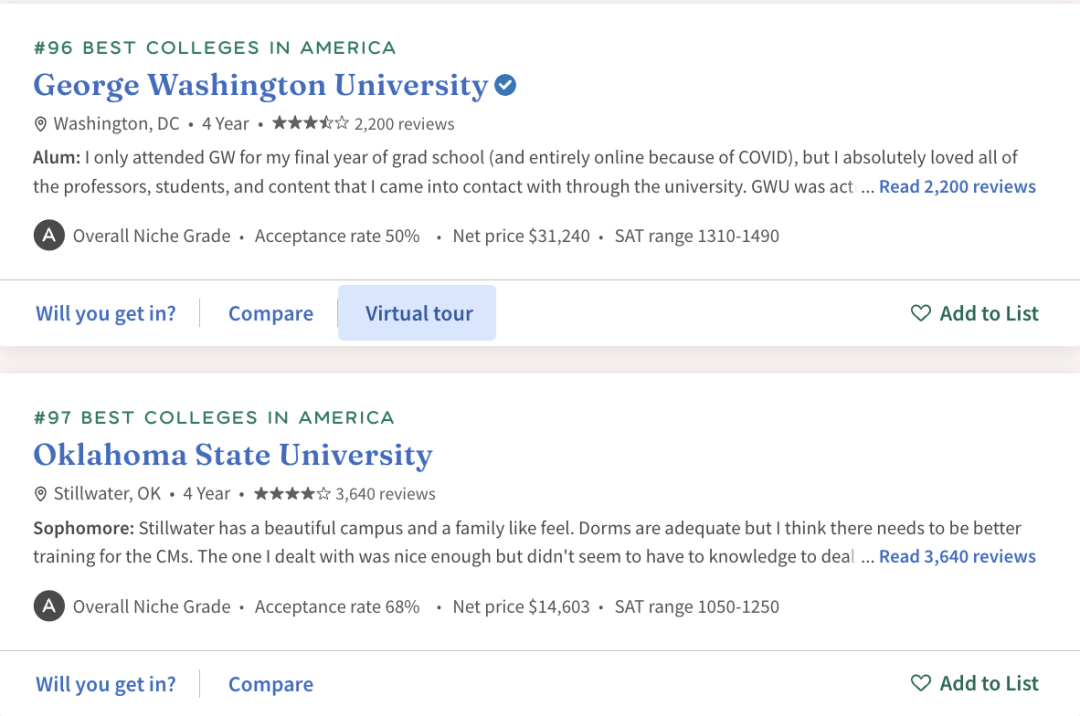The width and height of the screenshot is (1080, 716).
Task: Read 2,200 reviews for George Washington
Action: (957, 187)
